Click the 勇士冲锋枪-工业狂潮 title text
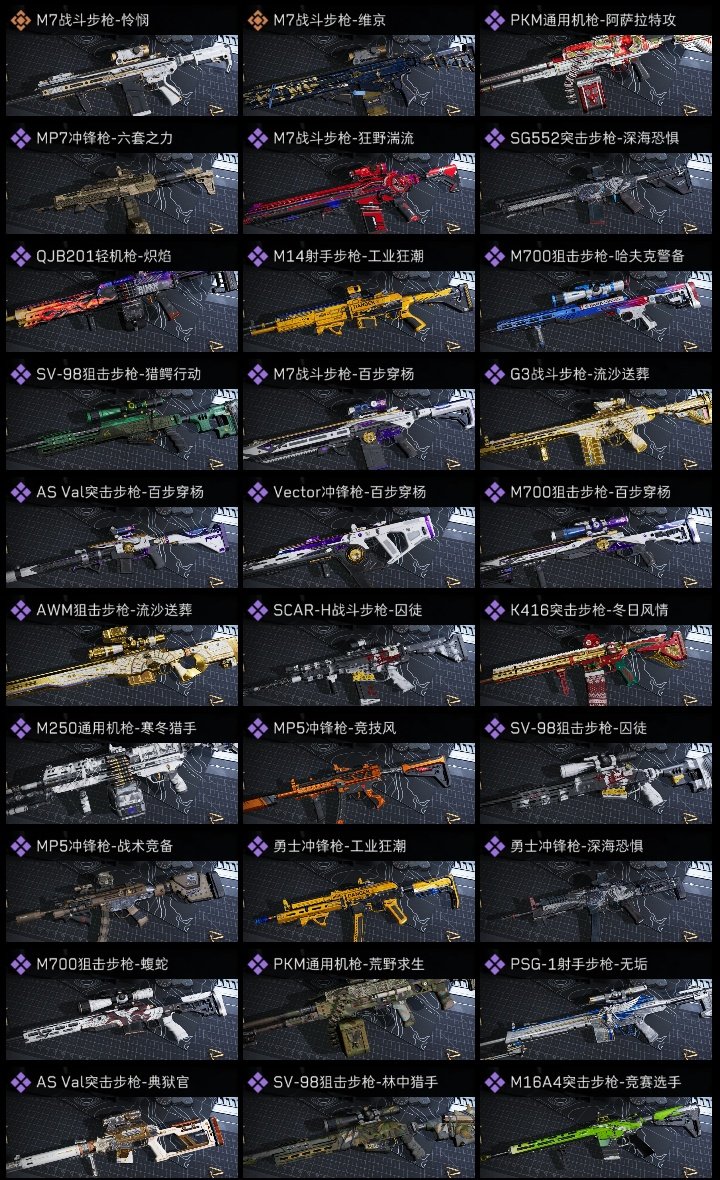Viewport: 720px width, 1180px height. (339, 847)
